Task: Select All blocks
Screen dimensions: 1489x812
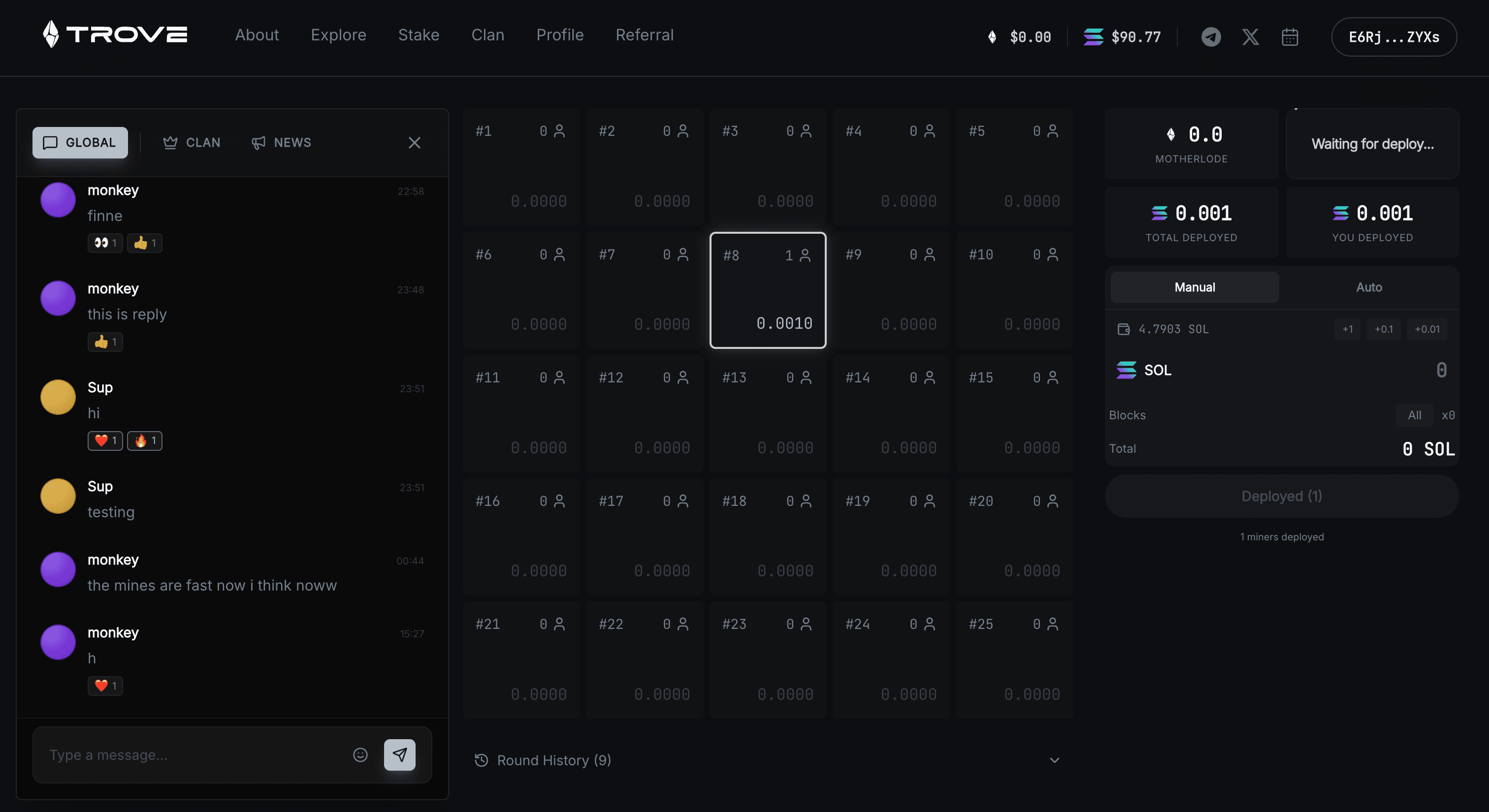Action: [x=1415, y=415]
